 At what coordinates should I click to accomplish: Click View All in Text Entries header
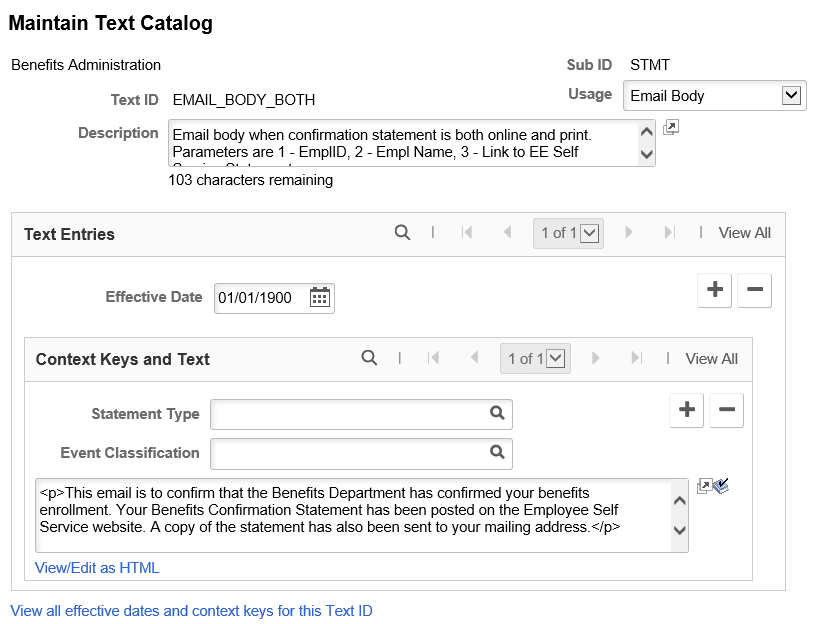click(x=744, y=232)
